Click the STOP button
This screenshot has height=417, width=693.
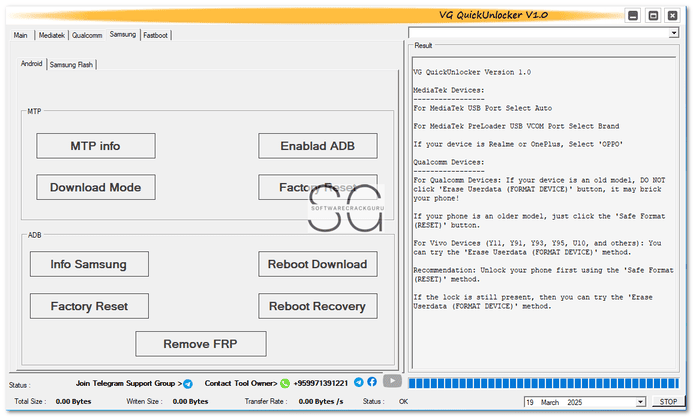click(668, 402)
